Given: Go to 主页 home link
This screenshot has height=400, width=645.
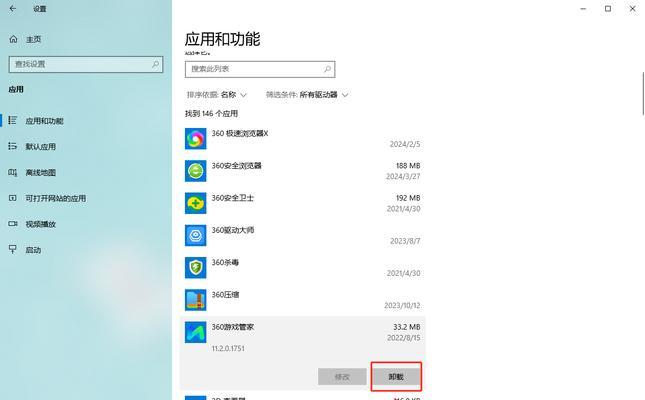Looking at the screenshot, I should tap(33, 40).
